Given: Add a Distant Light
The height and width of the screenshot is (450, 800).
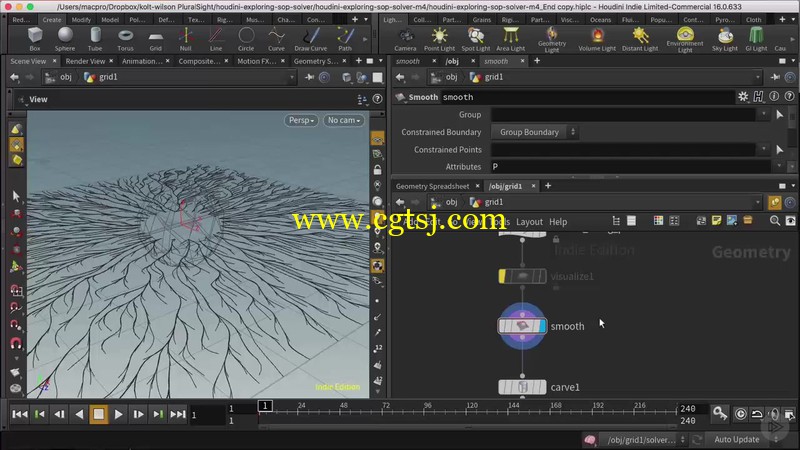Looking at the screenshot, I should [640, 39].
